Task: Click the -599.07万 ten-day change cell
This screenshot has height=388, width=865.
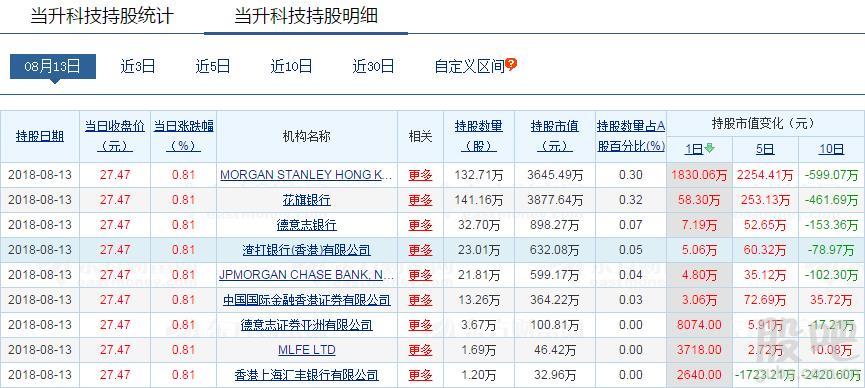Action: (831, 175)
